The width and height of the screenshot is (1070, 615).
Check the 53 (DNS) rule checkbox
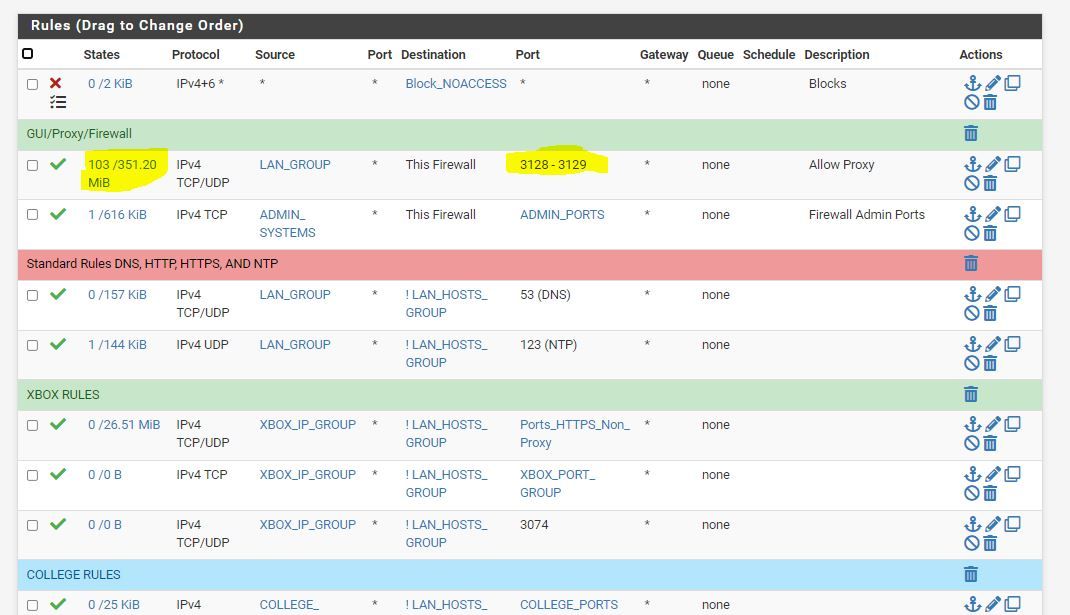[32, 296]
